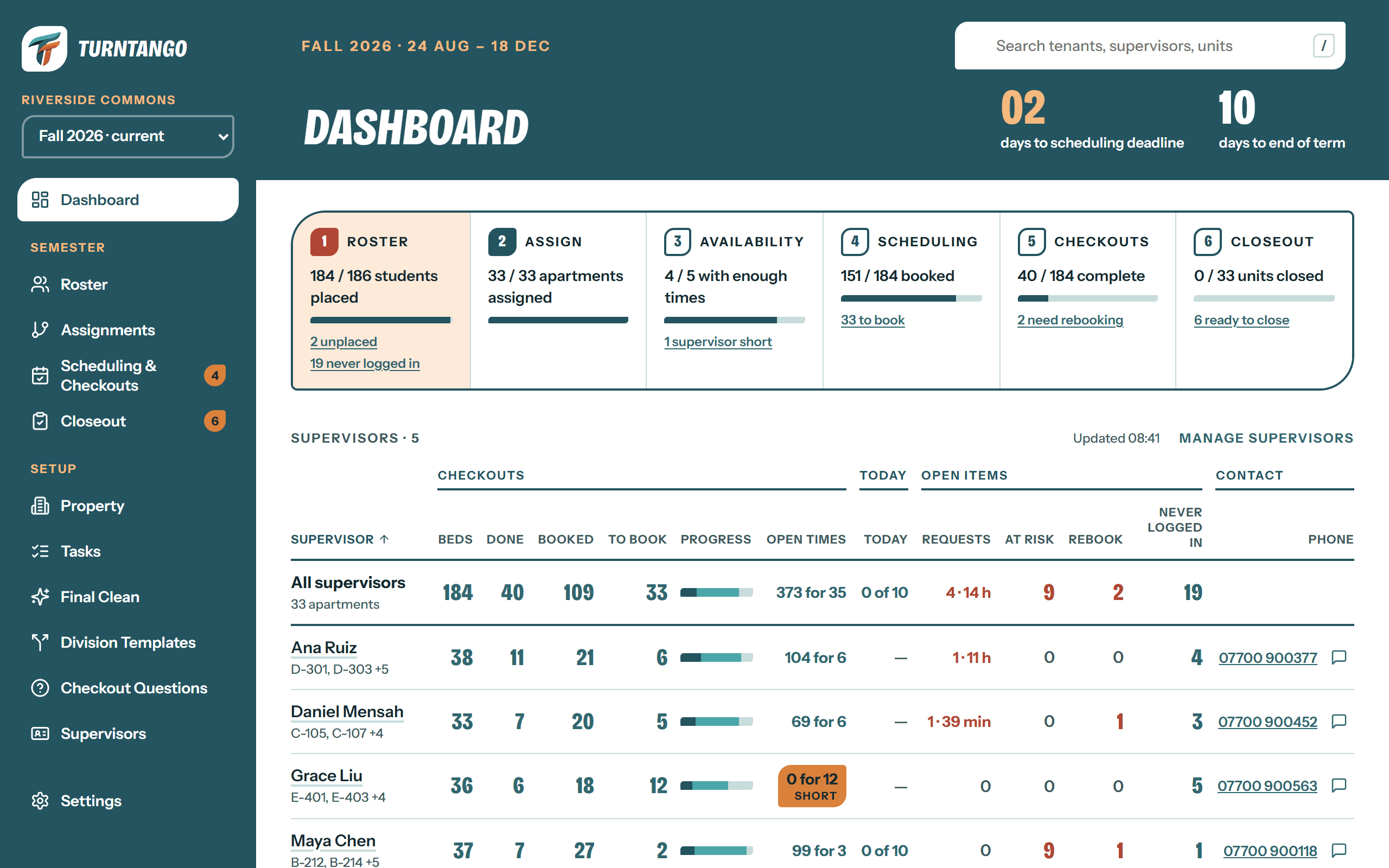Open Division Templates in sidebar
Screen dimensions: 1389x868
click(x=128, y=642)
